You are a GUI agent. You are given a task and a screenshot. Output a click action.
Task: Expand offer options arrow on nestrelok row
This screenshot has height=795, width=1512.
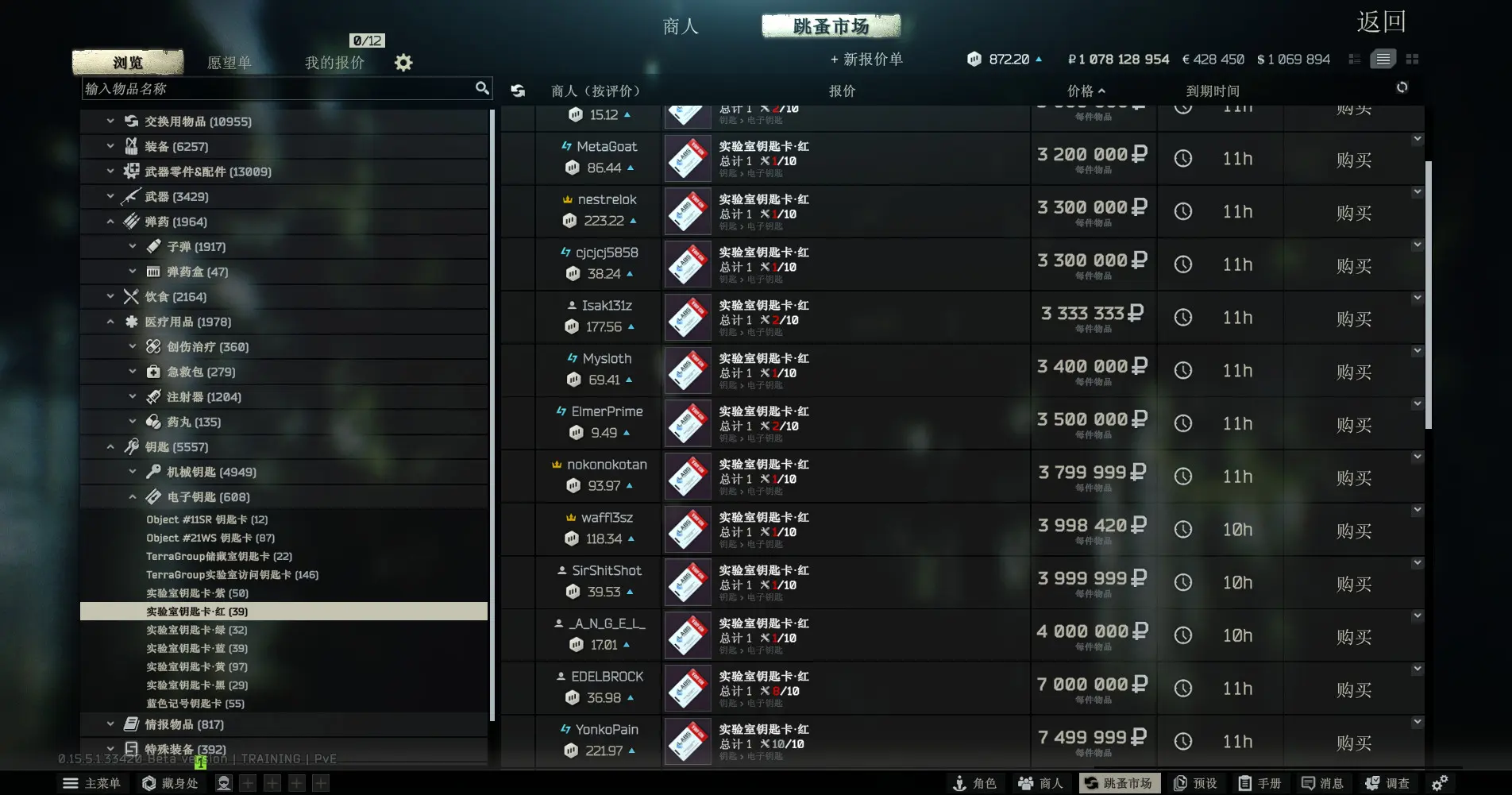[1417, 192]
